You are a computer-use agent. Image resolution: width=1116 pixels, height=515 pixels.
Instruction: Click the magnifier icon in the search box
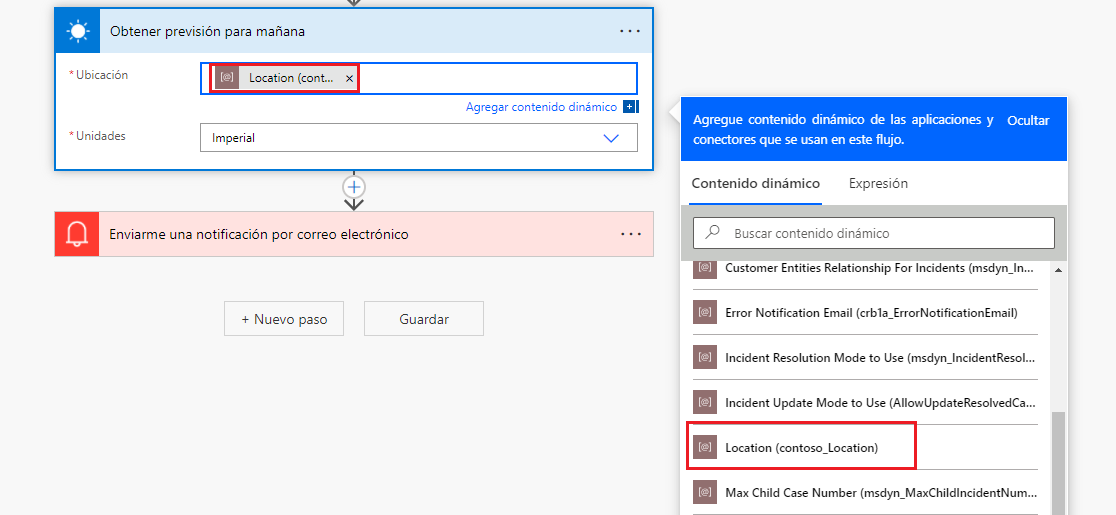(711, 232)
